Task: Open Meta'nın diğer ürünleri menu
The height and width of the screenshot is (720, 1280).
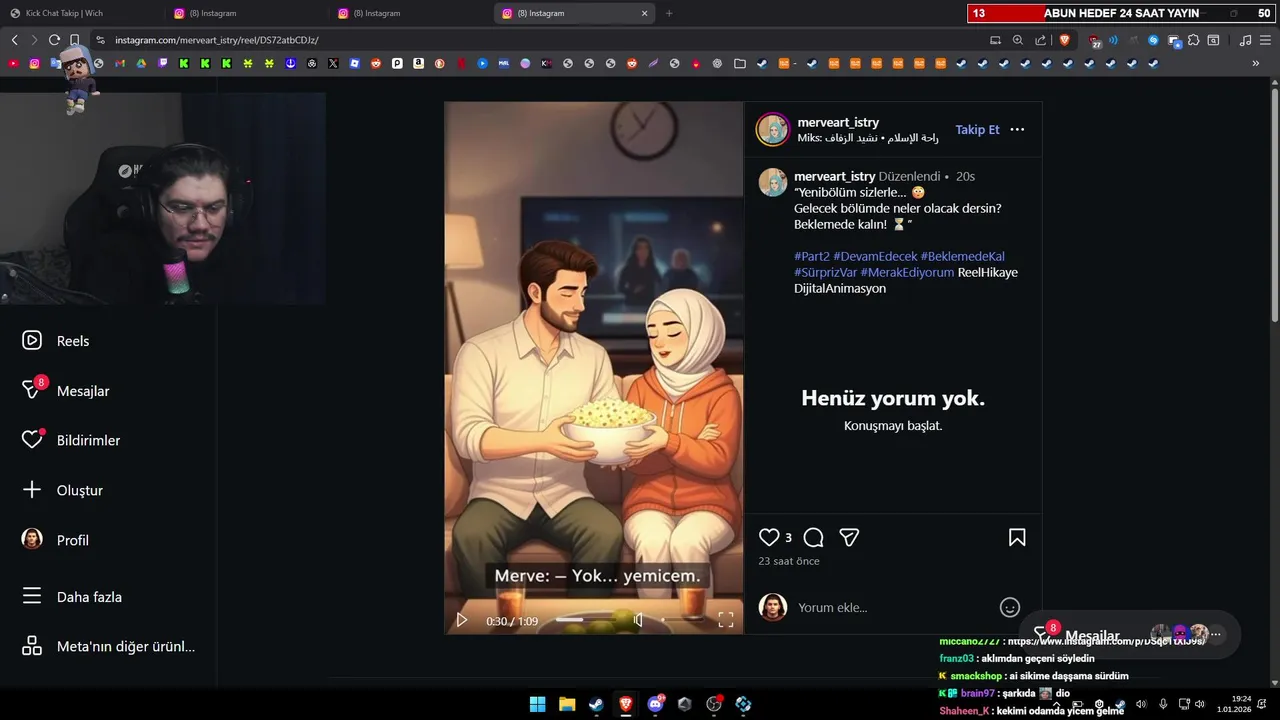Action: pyautogui.click(x=108, y=646)
